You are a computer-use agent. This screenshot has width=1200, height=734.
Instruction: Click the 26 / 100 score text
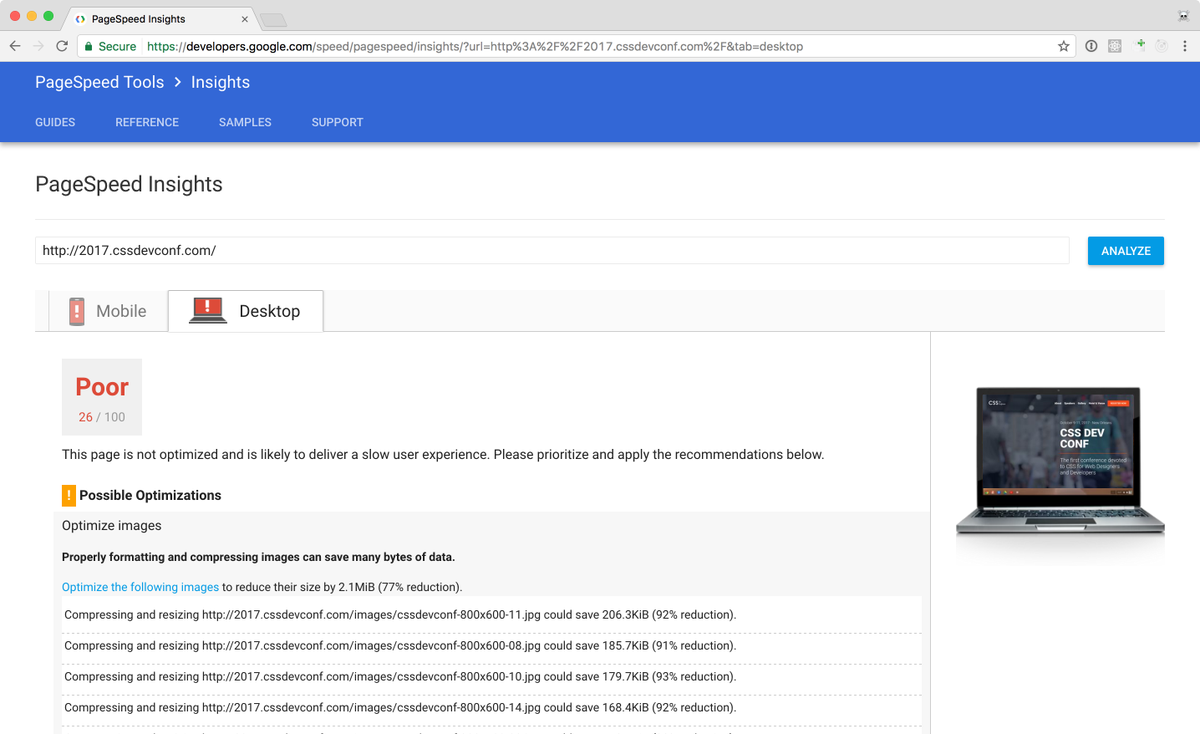[x=102, y=417]
